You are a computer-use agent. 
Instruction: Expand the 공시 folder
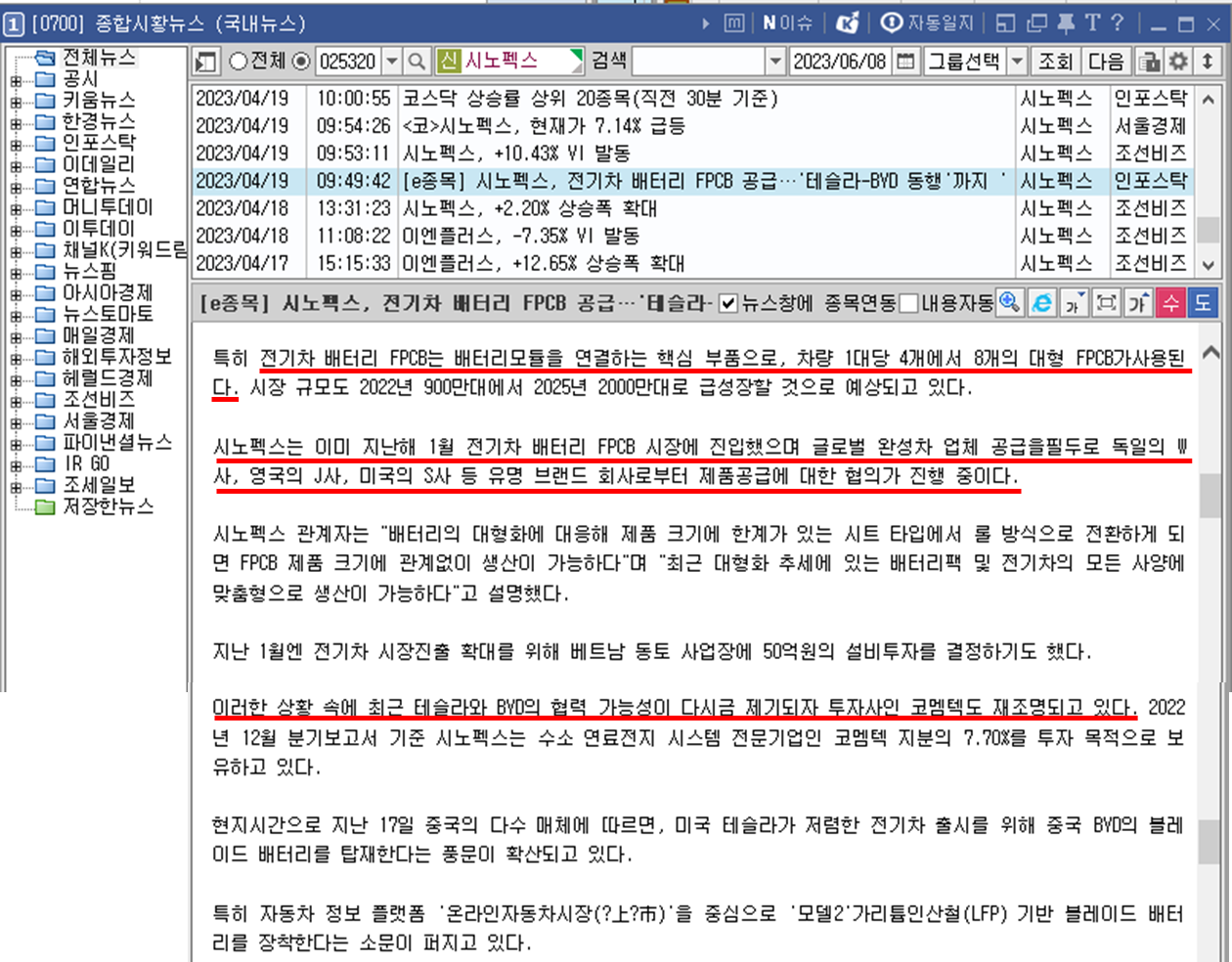tap(16, 79)
